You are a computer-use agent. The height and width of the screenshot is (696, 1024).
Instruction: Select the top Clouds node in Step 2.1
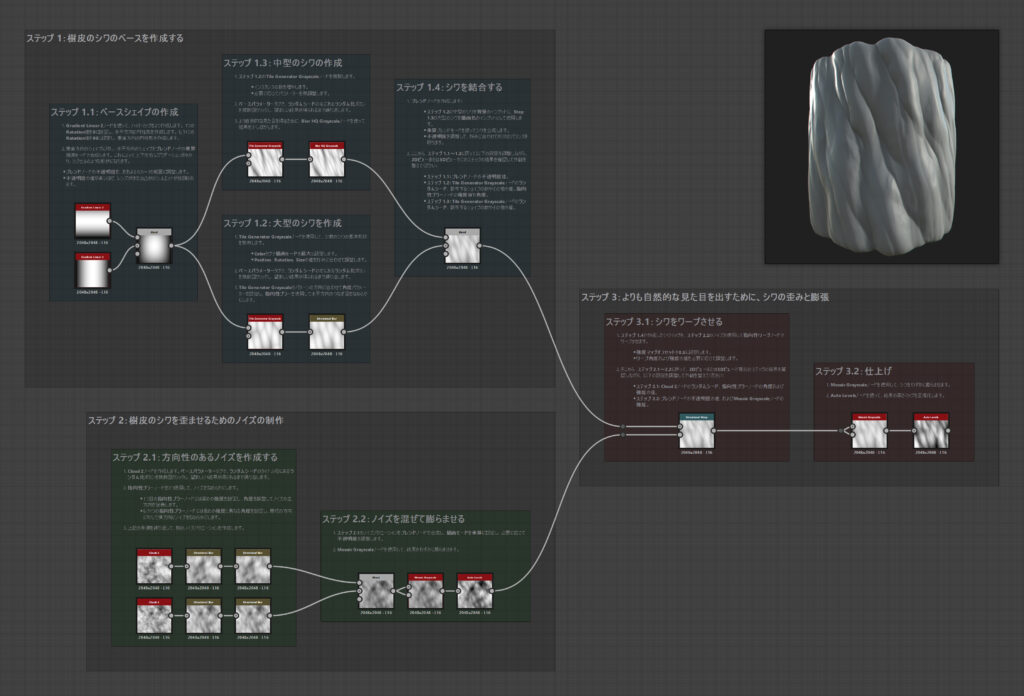tap(154, 567)
